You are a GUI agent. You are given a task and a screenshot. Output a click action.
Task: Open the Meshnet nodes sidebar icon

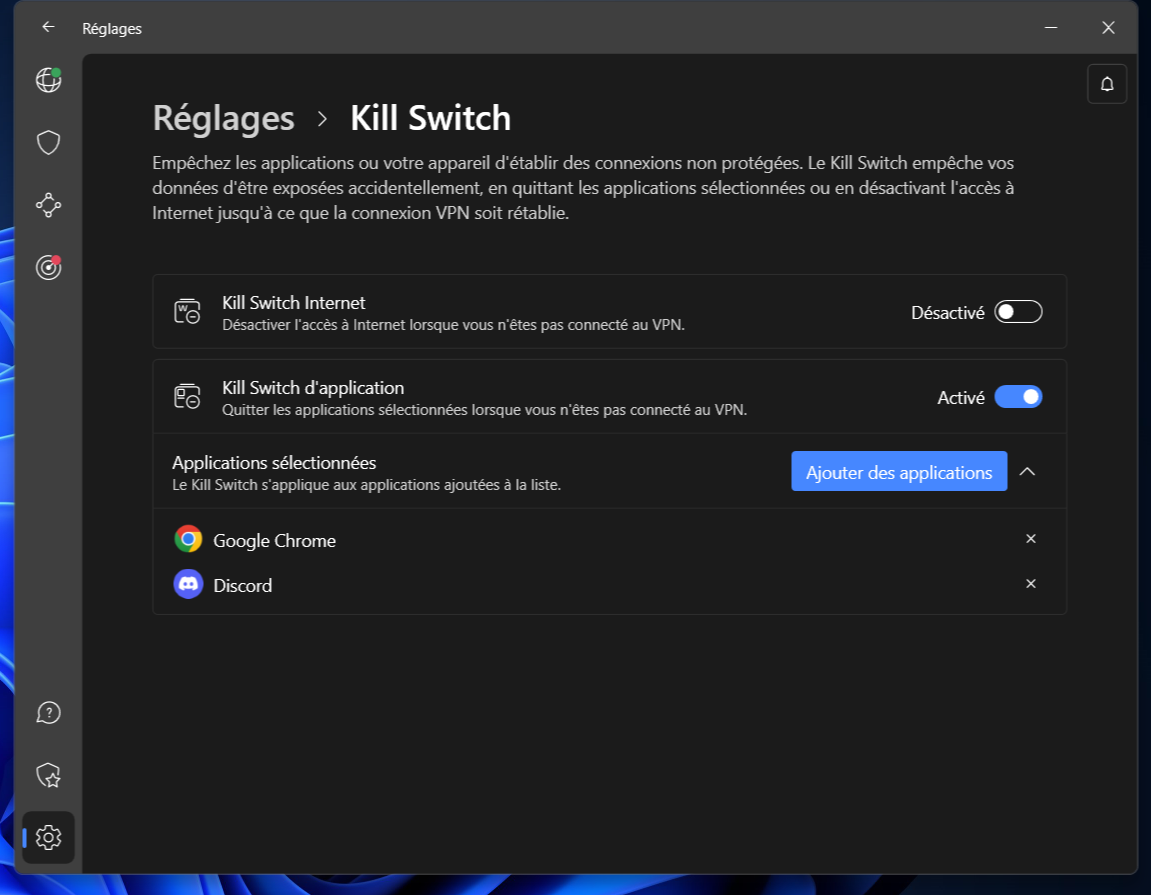(x=48, y=205)
